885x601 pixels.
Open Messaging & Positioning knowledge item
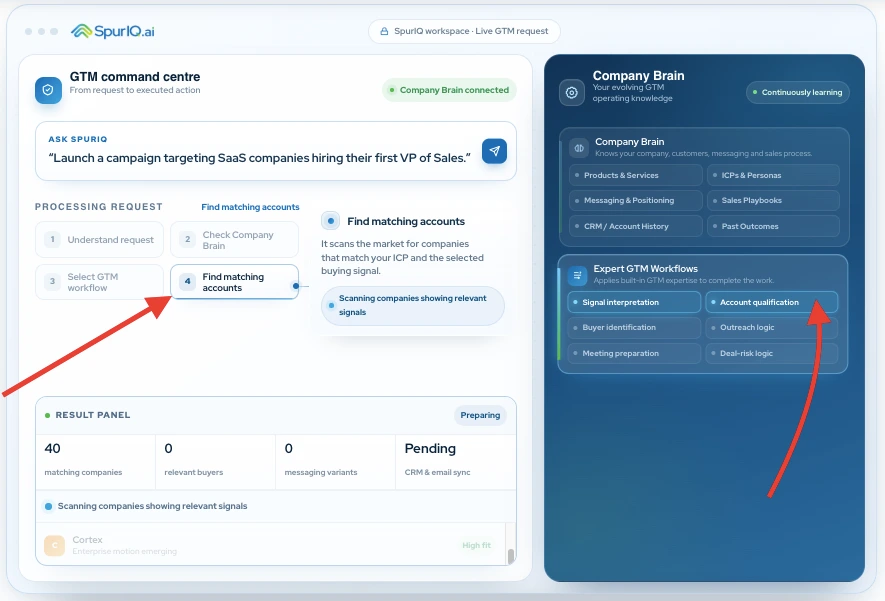click(x=636, y=200)
